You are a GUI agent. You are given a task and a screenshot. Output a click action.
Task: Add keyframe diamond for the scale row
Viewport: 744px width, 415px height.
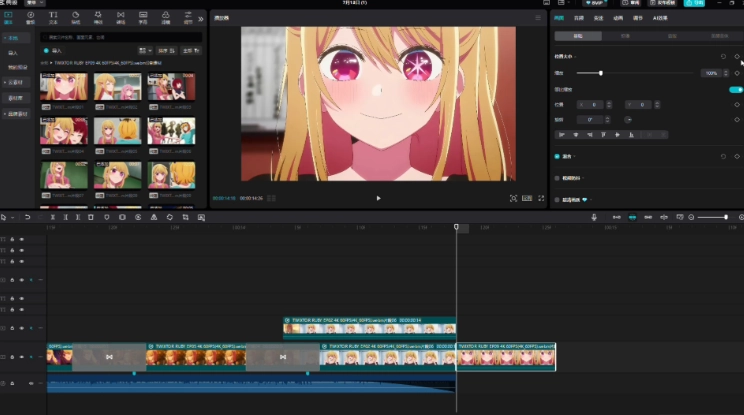(737, 73)
